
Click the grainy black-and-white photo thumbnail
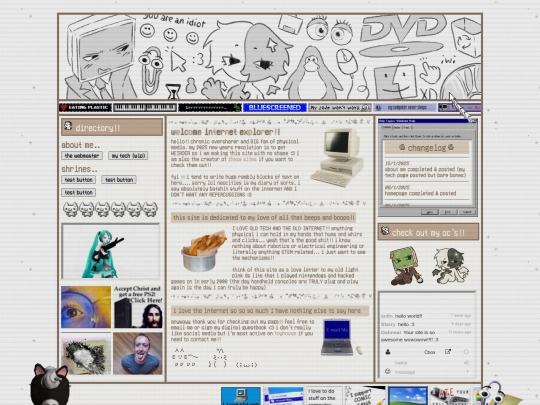pyautogui.click(x=86, y=355)
